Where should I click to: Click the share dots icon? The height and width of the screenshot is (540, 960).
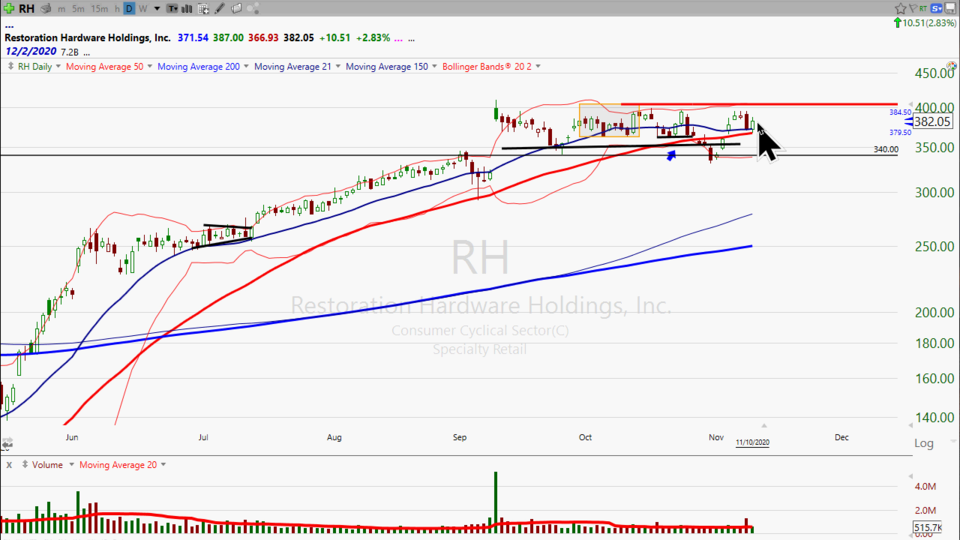pos(253,9)
